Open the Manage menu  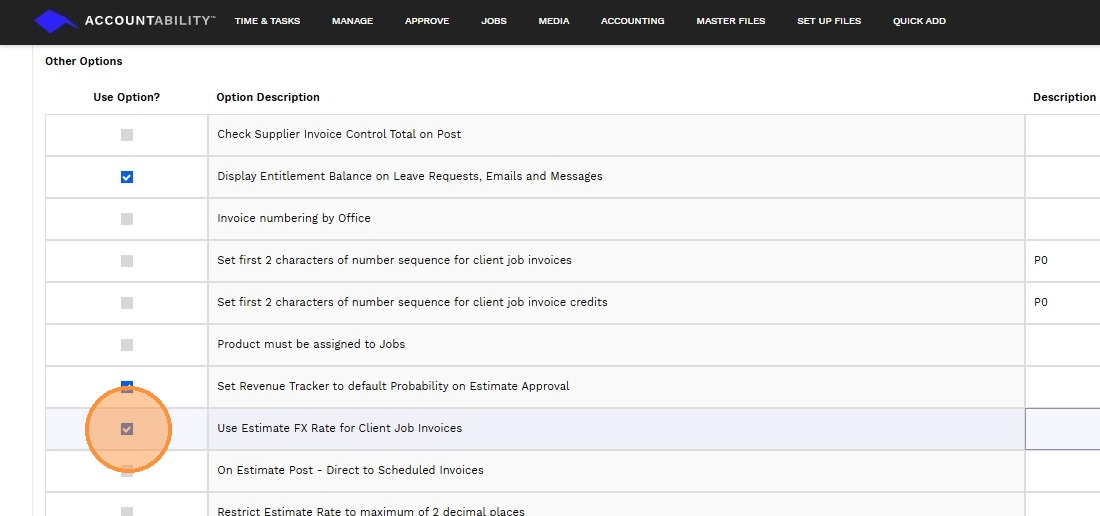click(x=352, y=21)
